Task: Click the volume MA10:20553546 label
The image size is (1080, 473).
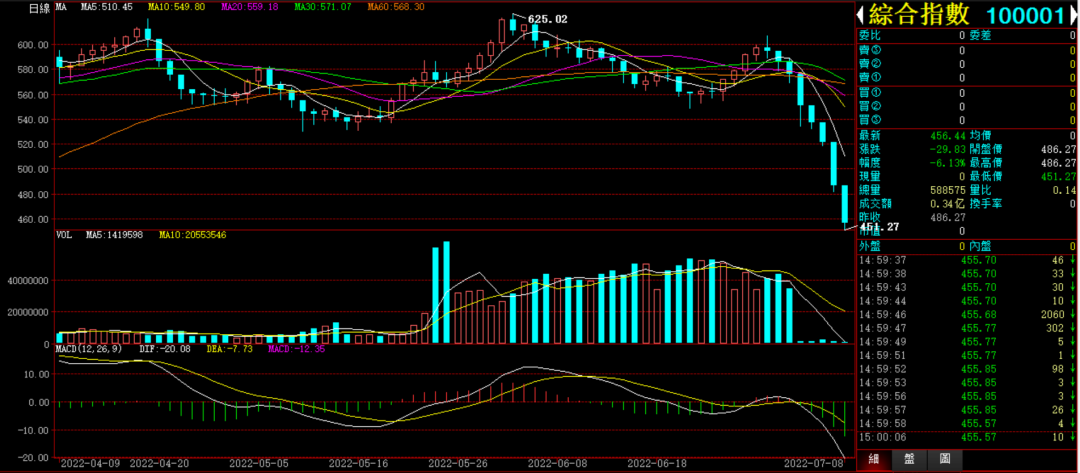Action: 193,235
